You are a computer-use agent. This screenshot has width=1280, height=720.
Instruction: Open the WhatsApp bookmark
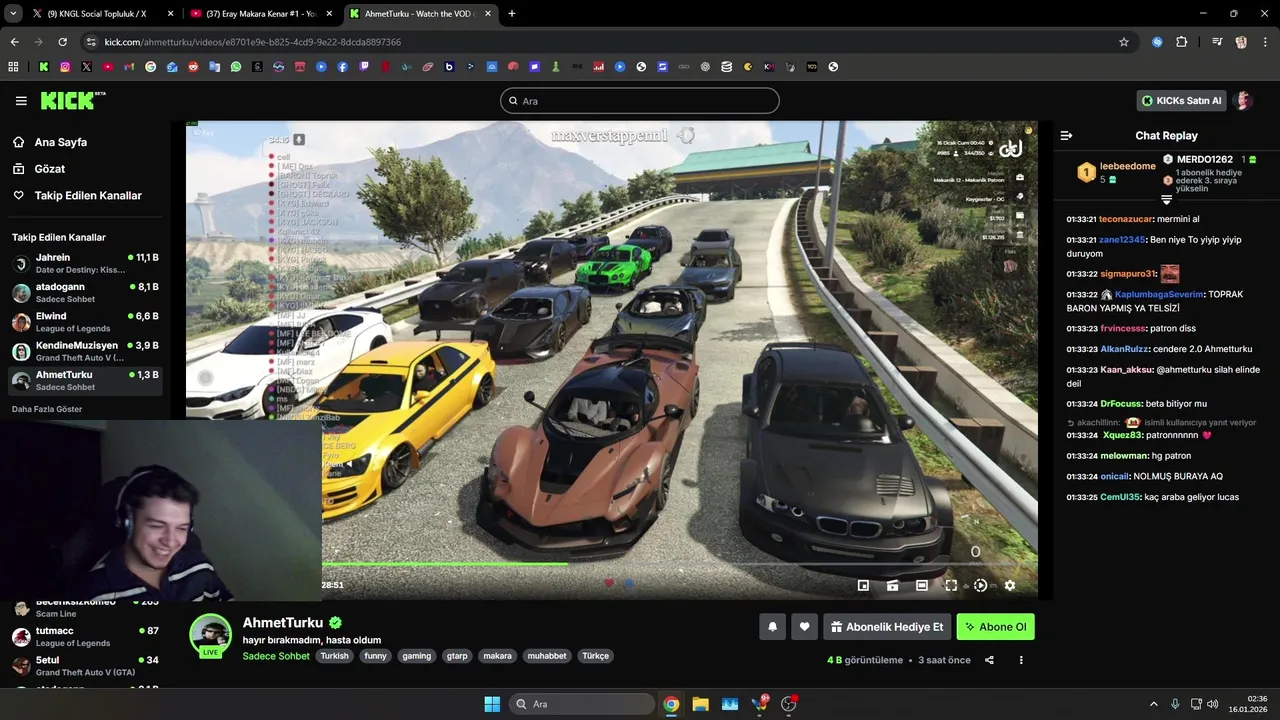[x=236, y=67]
